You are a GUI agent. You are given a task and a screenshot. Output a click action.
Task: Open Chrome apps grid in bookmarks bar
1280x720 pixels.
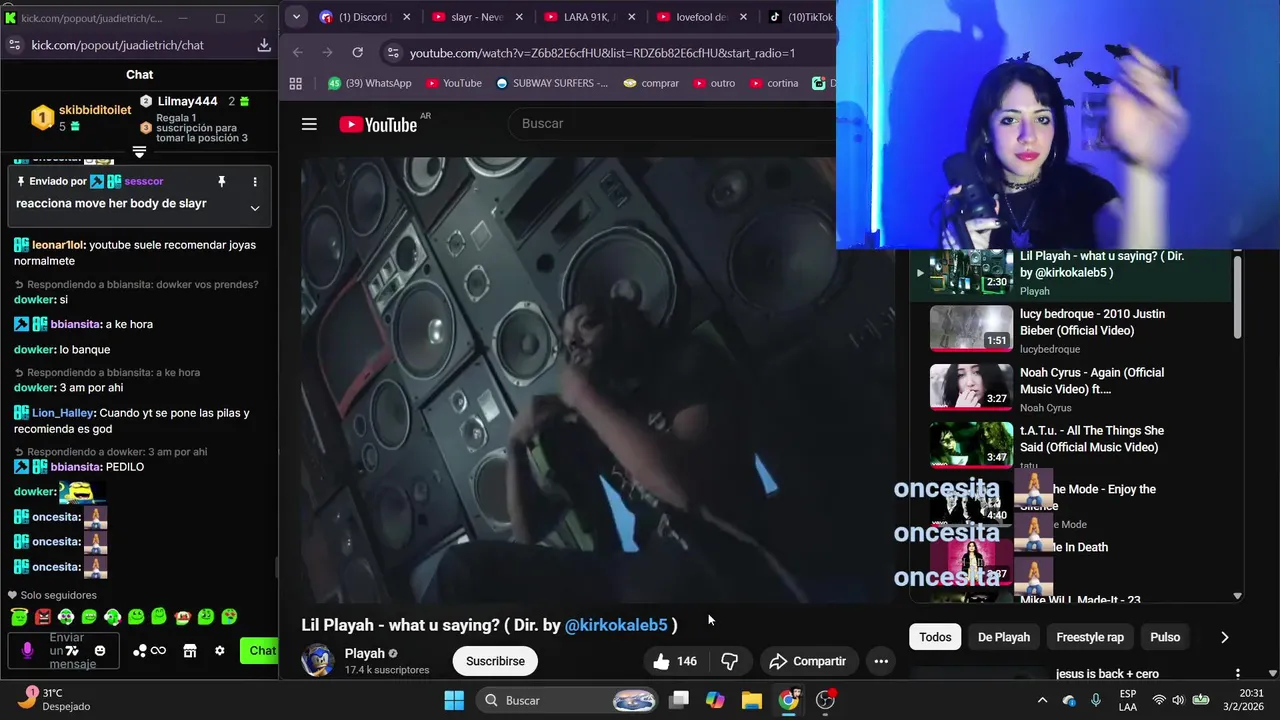tap(295, 84)
